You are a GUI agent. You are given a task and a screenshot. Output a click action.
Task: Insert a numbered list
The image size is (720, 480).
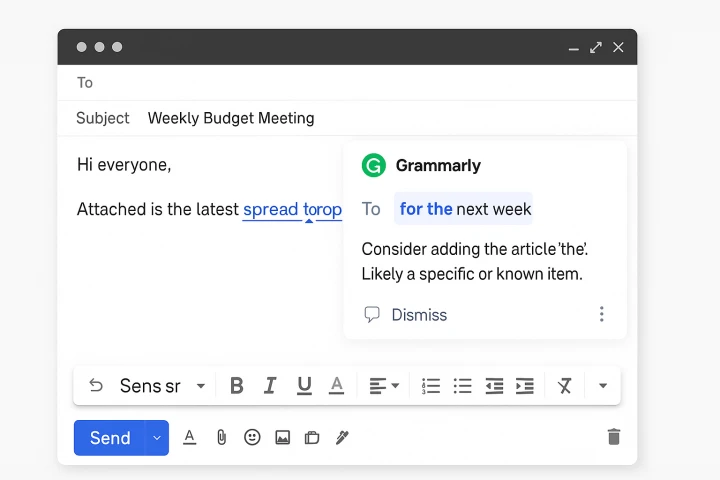(431, 386)
